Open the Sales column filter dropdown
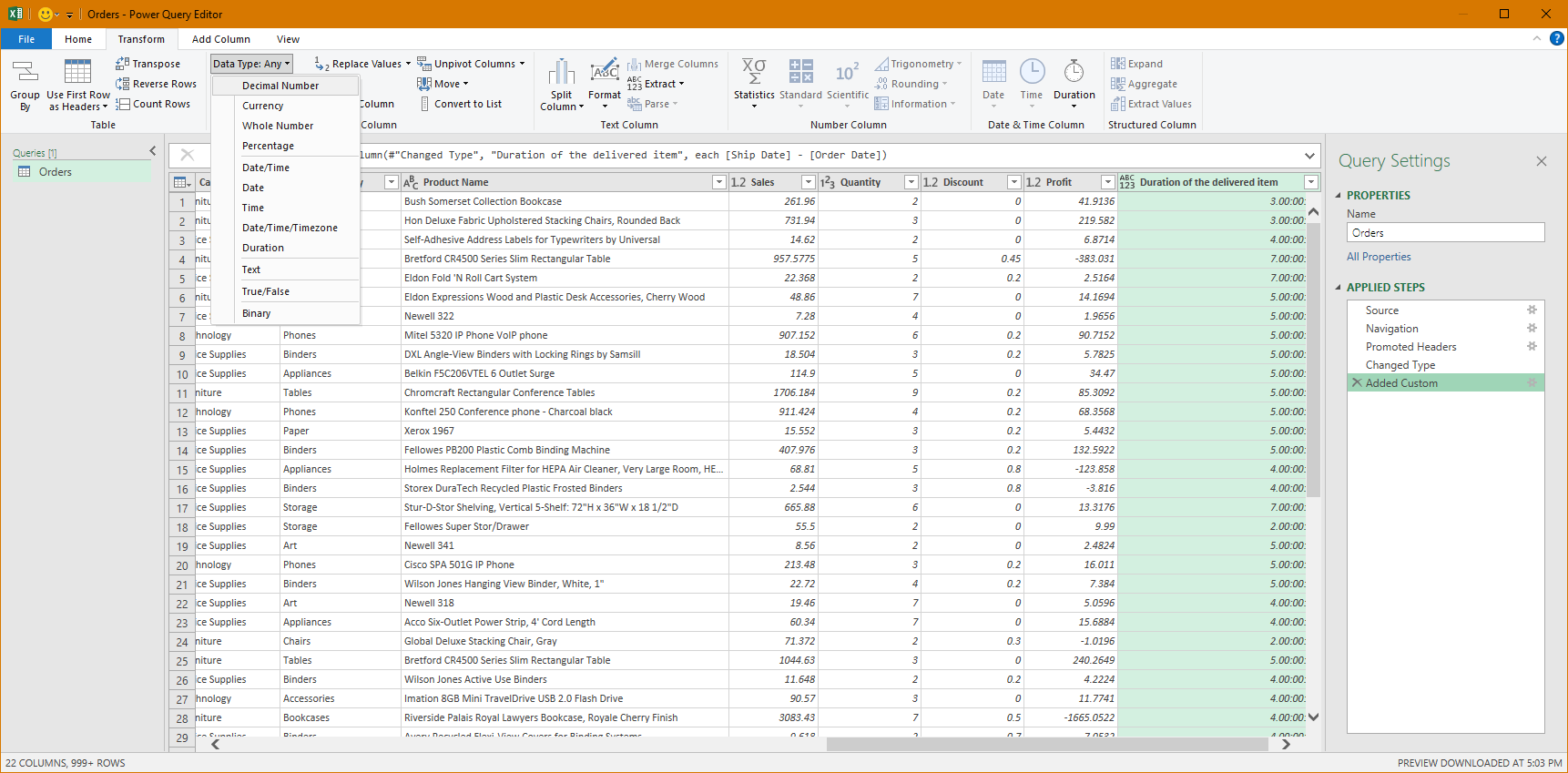 pos(808,182)
